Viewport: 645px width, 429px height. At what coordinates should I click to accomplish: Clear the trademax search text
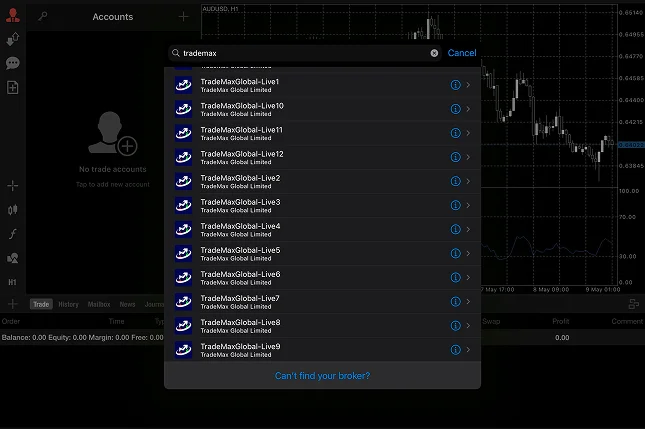[x=434, y=53]
